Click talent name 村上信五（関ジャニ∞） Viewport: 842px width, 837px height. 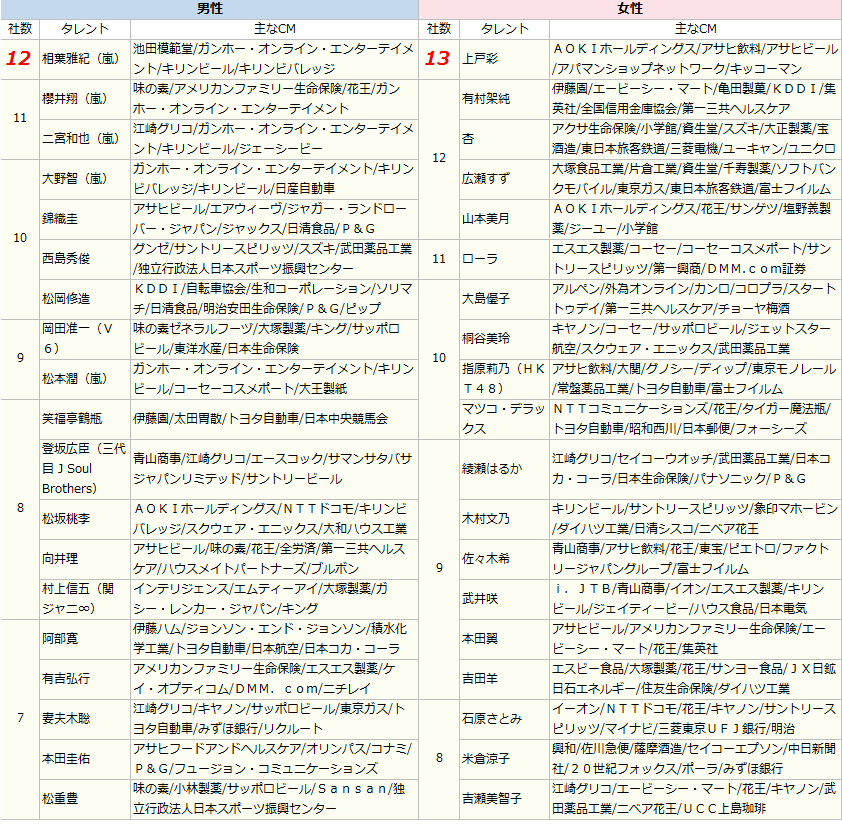[78, 599]
